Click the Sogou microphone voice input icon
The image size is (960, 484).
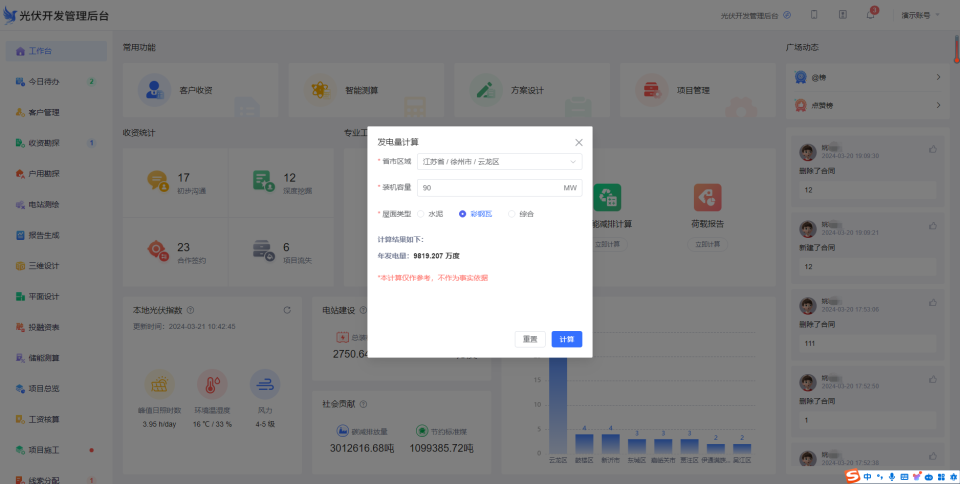point(892,477)
